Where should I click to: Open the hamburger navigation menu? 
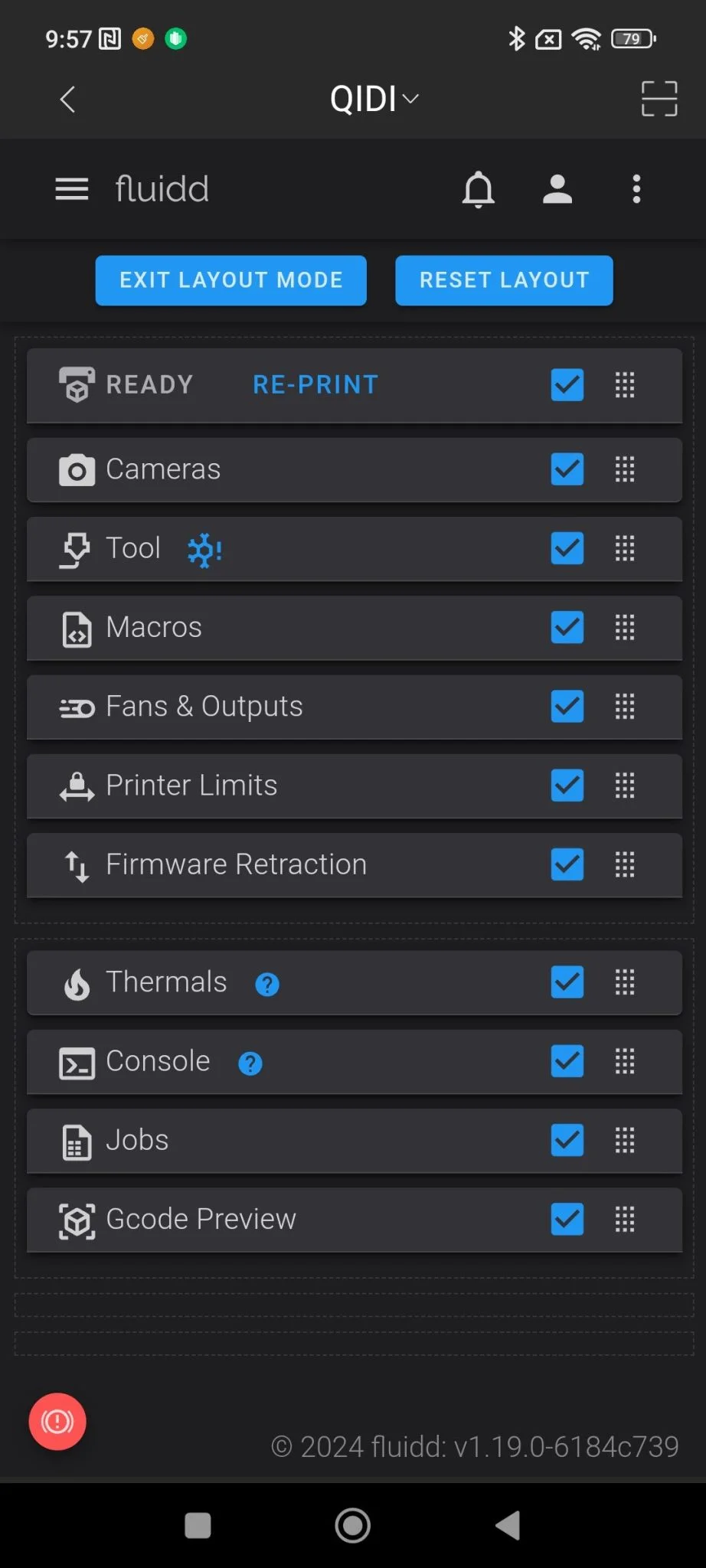[72, 189]
